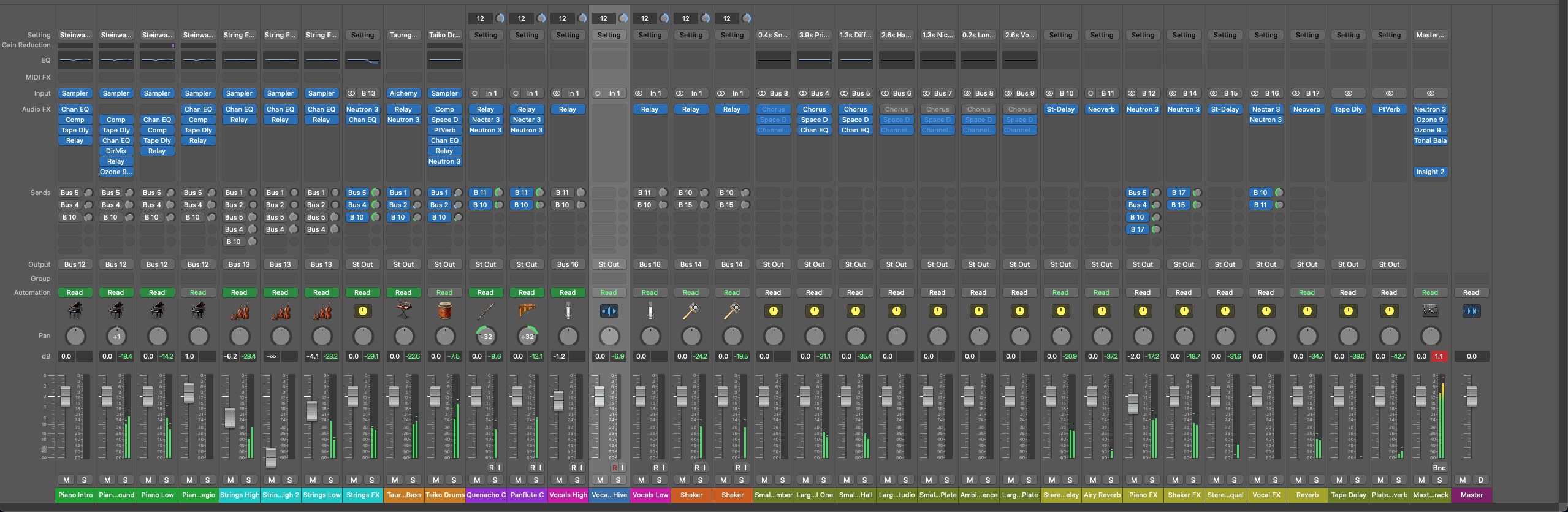
Task: Toggle record enable on Voca...Hive channel
Action: click(614, 467)
